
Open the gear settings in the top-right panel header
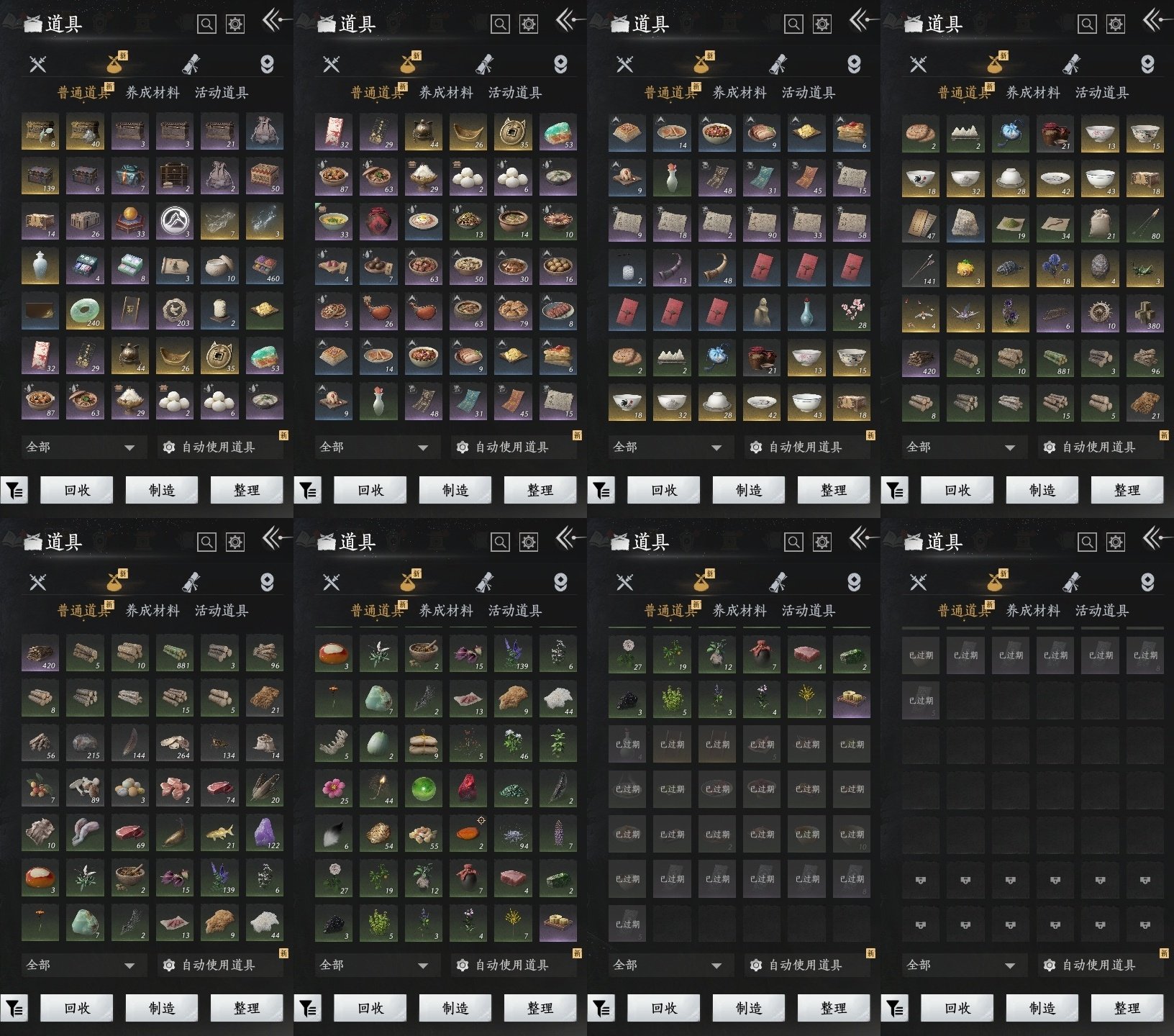tap(1115, 24)
